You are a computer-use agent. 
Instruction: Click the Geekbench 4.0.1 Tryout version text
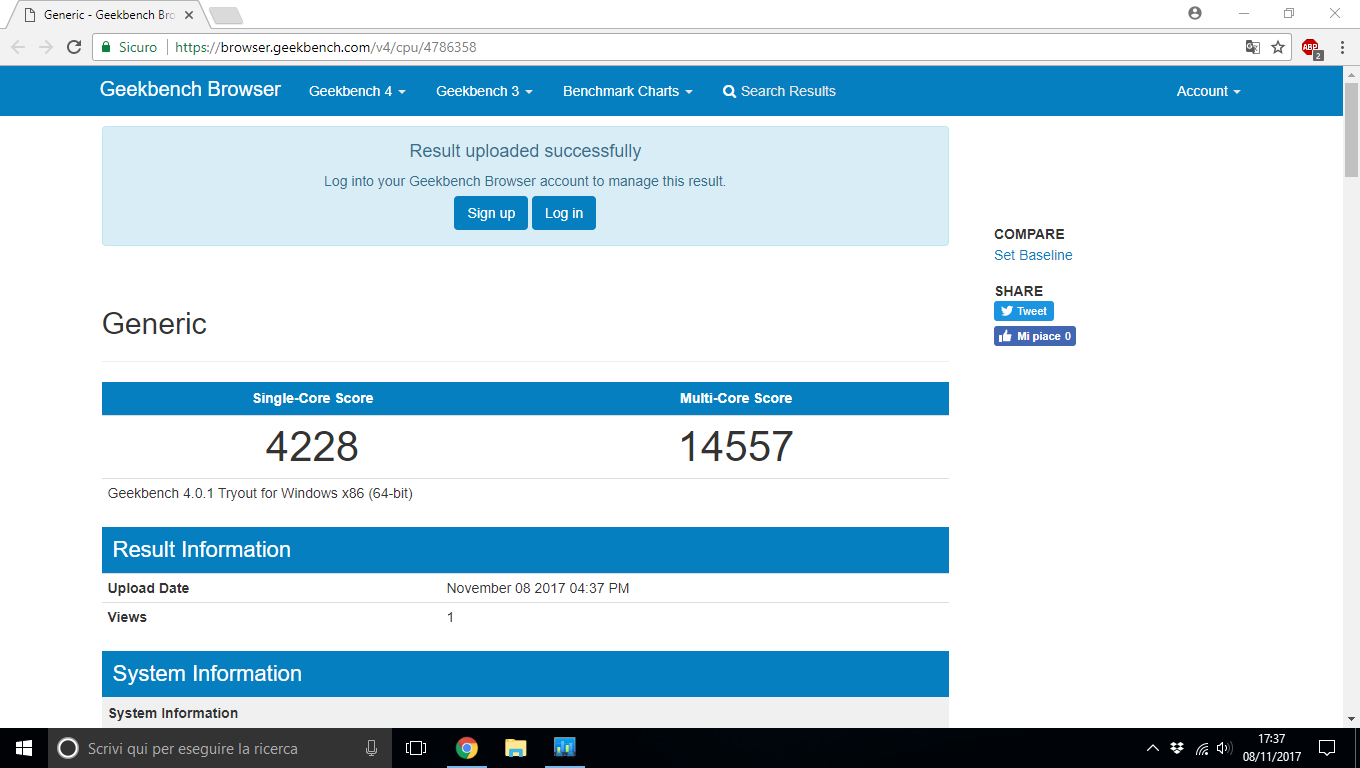pyautogui.click(x=260, y=493)
